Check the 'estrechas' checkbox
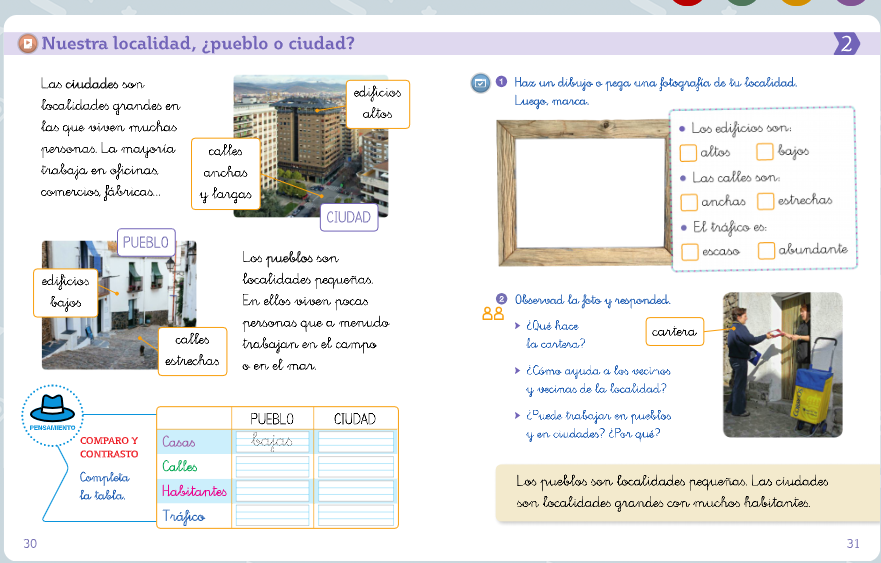This screenshot has width=881, height=563. [766, 201]
